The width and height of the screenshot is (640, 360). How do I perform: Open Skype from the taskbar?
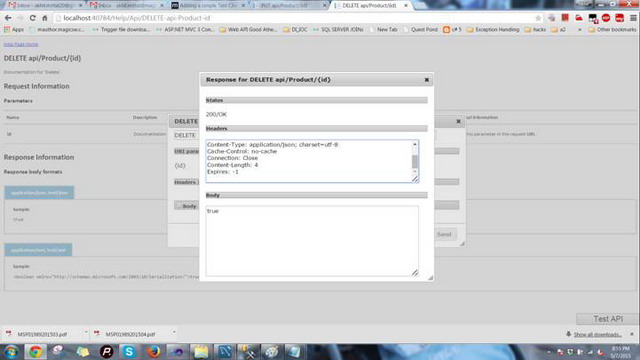[x=129, y=351]
